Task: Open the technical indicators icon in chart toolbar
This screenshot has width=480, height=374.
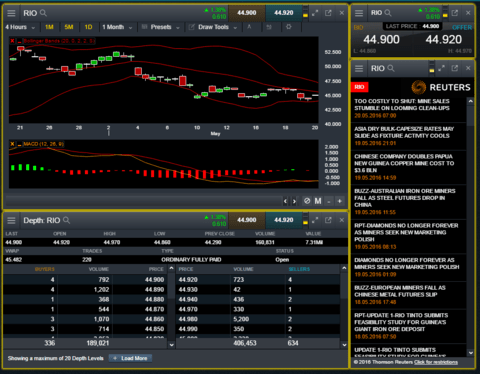Action: [249, 27]
